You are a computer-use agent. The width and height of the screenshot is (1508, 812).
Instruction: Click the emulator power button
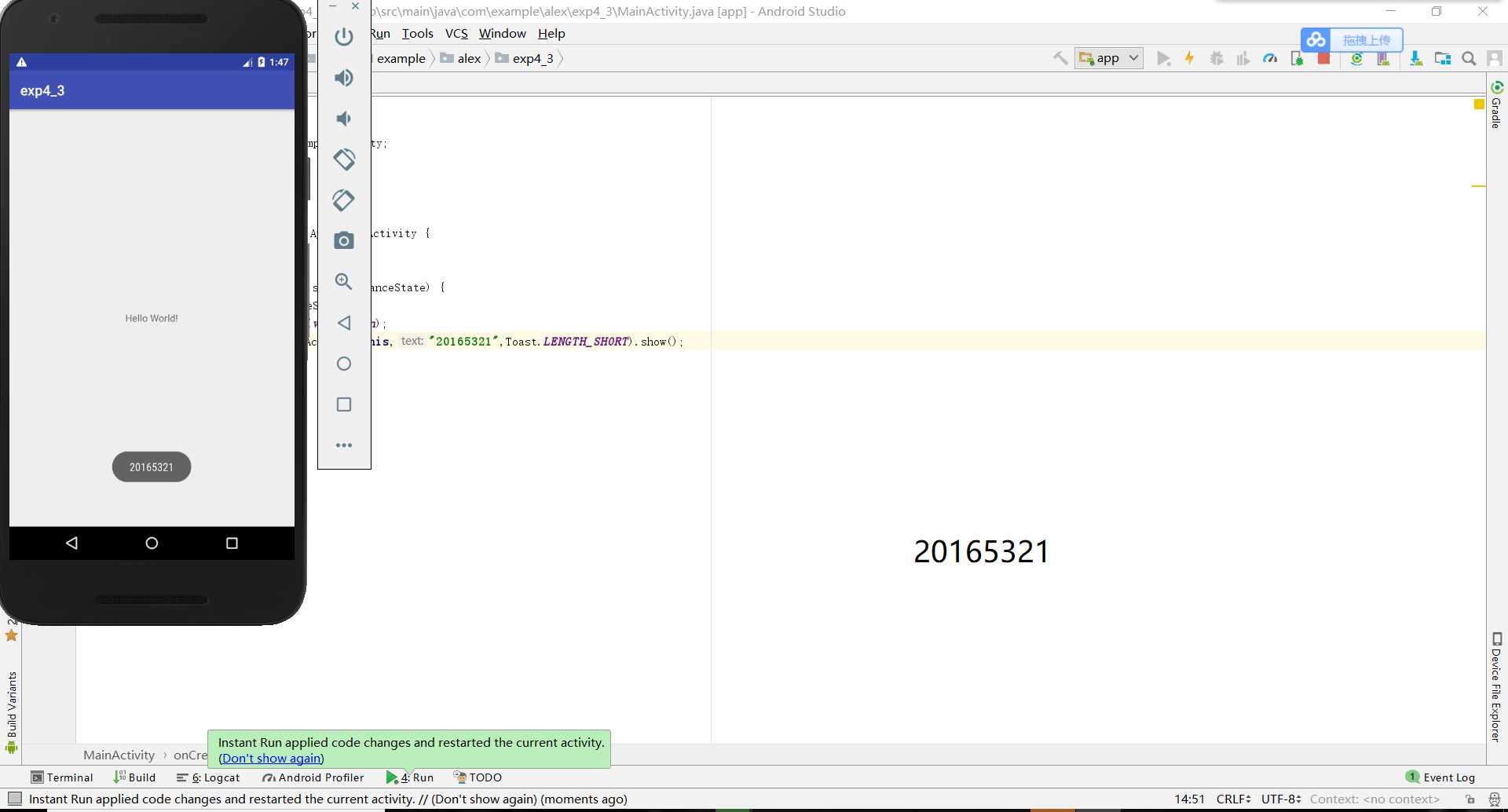344,37
